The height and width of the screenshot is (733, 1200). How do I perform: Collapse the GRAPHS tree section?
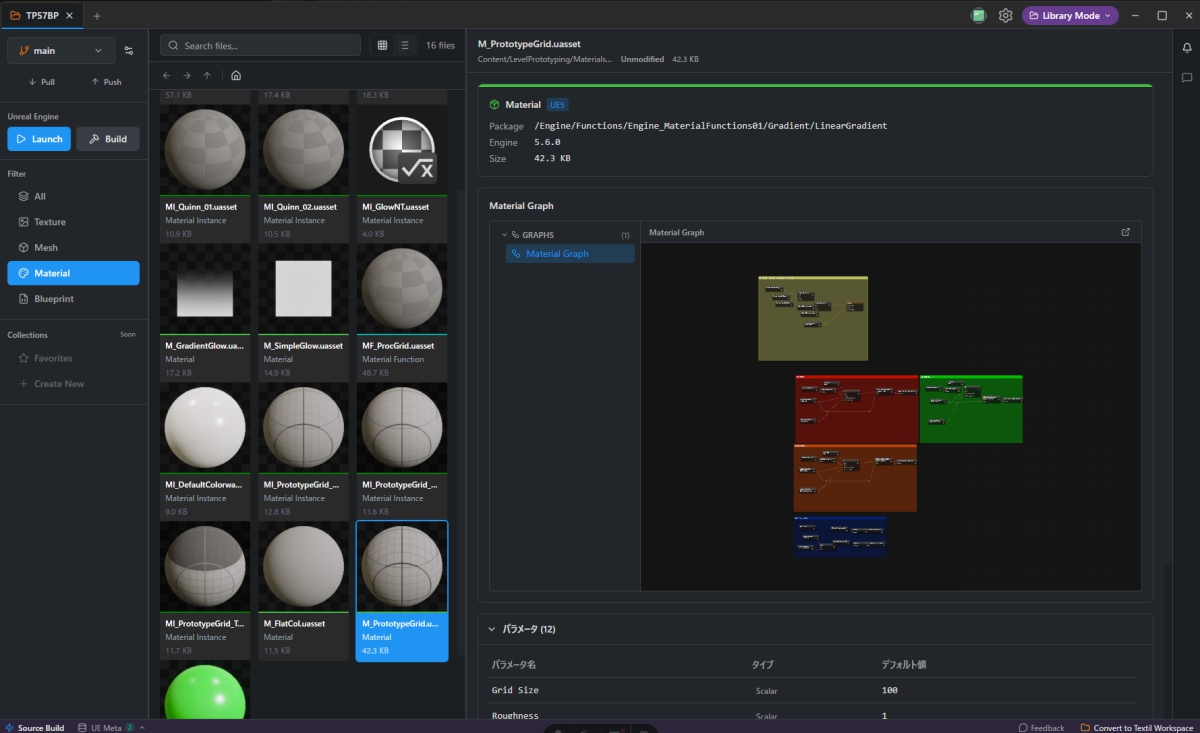tap(505, 235)
